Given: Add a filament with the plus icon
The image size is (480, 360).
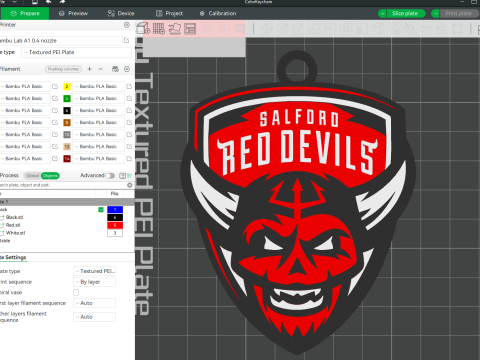Looking at the screenshot, I should pyautogui.click(x=89, y=69).
